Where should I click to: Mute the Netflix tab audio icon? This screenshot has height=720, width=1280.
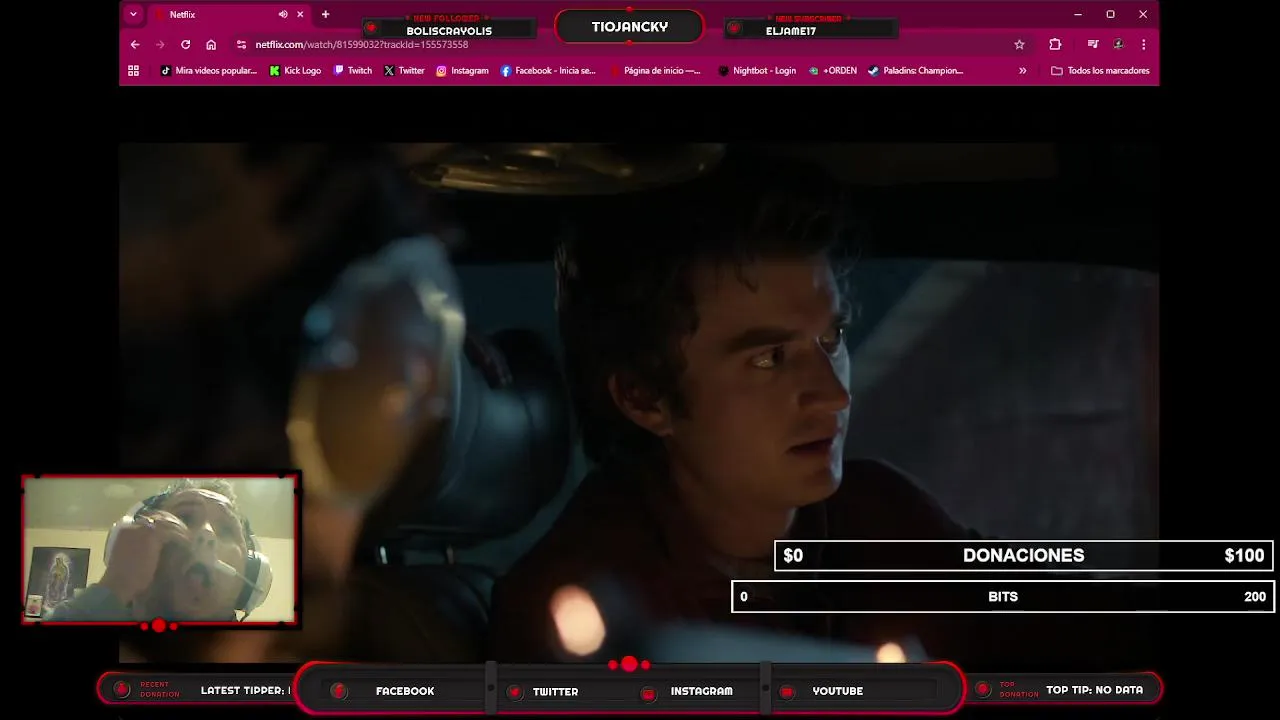[283, 14]
